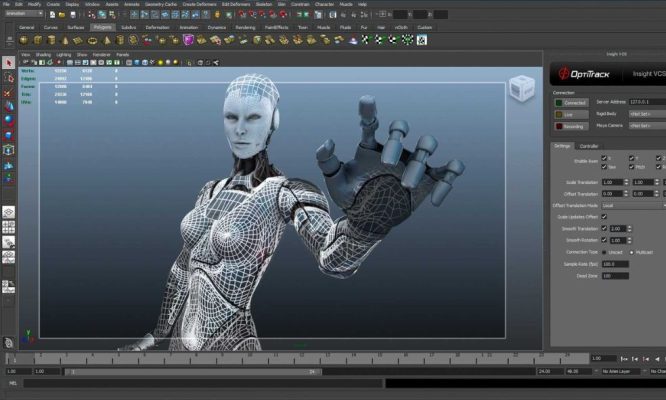Toggle the Smooth Translation checkbox
Screen dimensions: 666x400
(x=603, y=229)
